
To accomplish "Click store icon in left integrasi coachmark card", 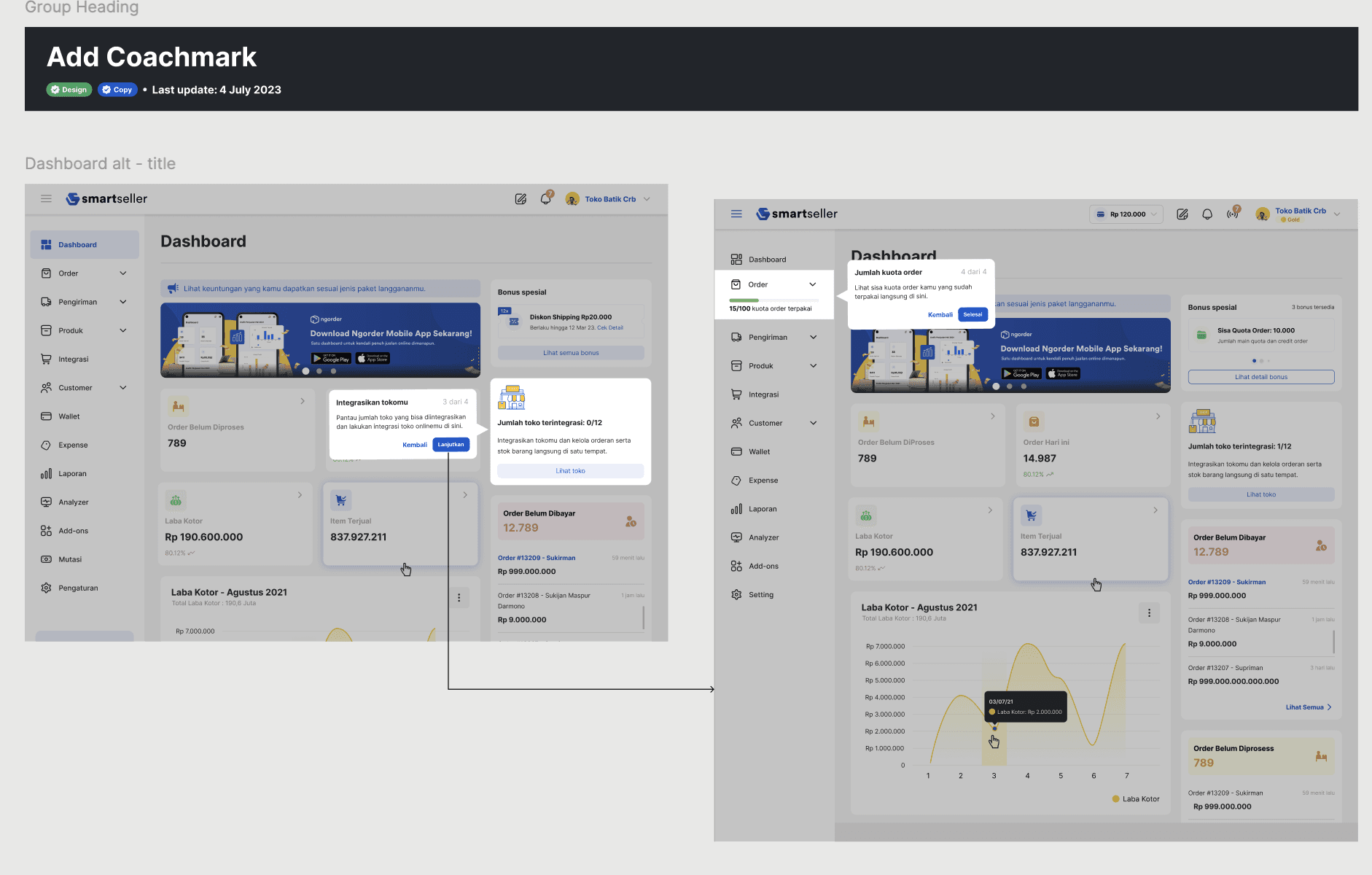I will [512, 397].
